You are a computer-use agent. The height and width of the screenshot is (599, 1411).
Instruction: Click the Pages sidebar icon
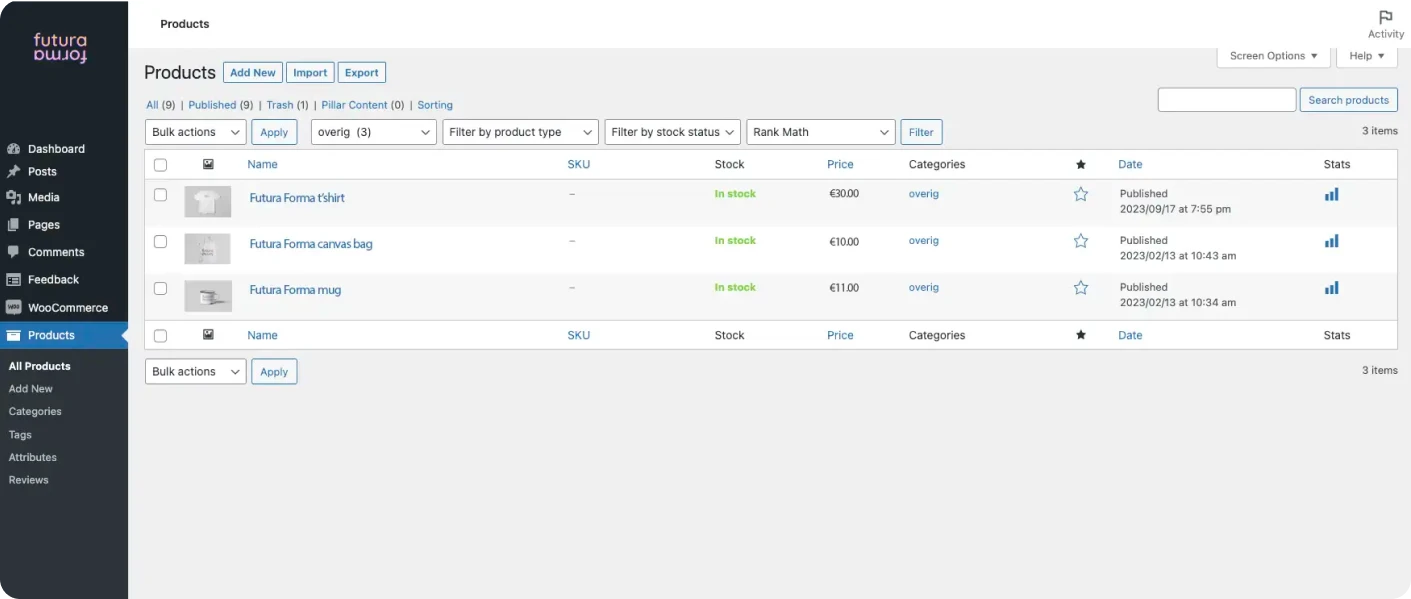(13, 225)
